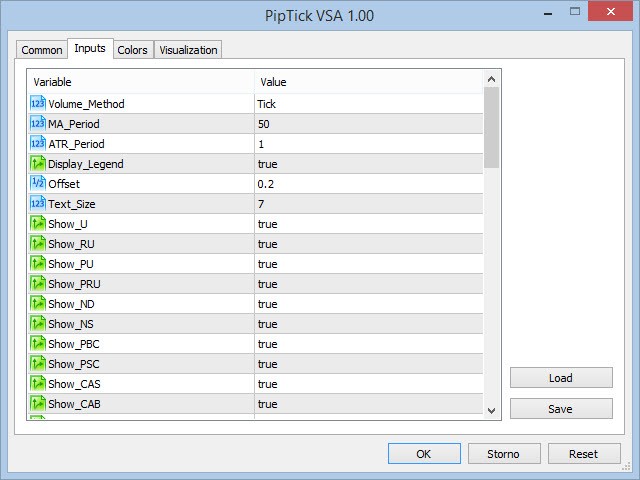The image size is (640, 480).
Task: Click the Volume_Method integer type icon
Action: point(38,103)
